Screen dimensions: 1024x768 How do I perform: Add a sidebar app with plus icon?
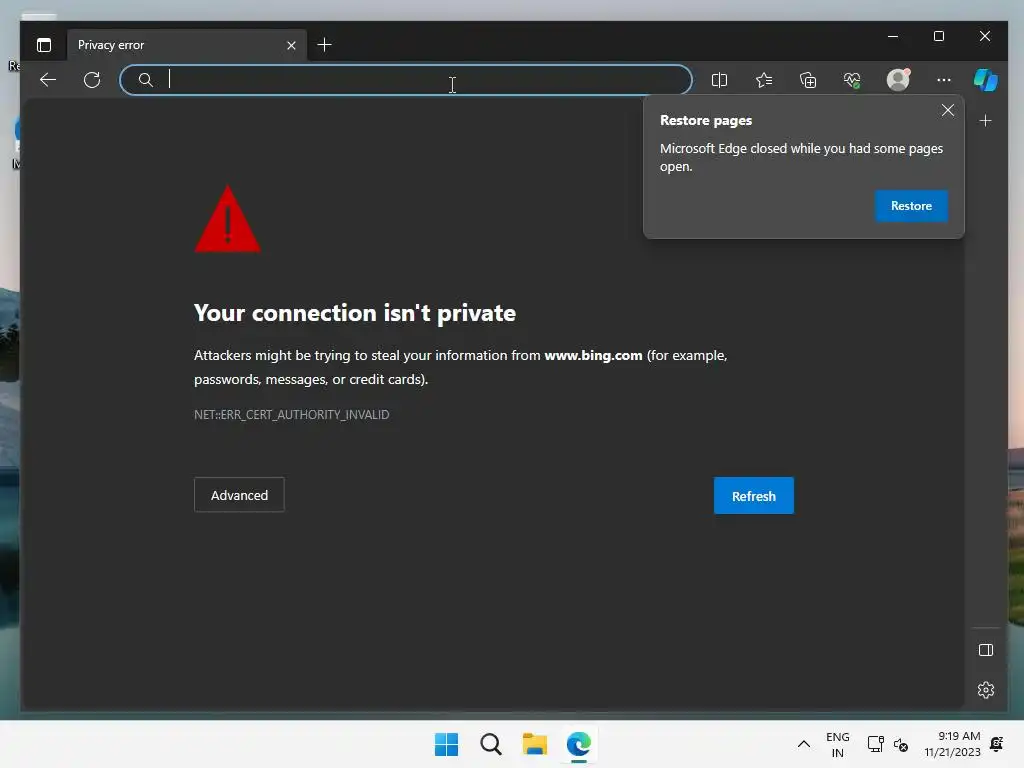[x=985, y=121]
